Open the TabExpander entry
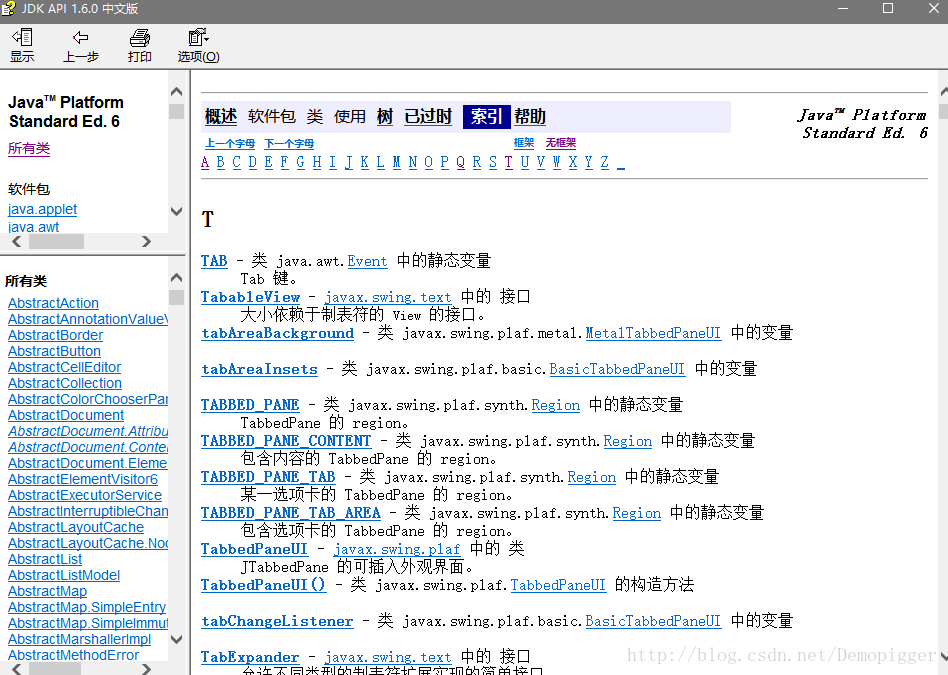Screen dimensions: 948x675 tap(250, 657)
